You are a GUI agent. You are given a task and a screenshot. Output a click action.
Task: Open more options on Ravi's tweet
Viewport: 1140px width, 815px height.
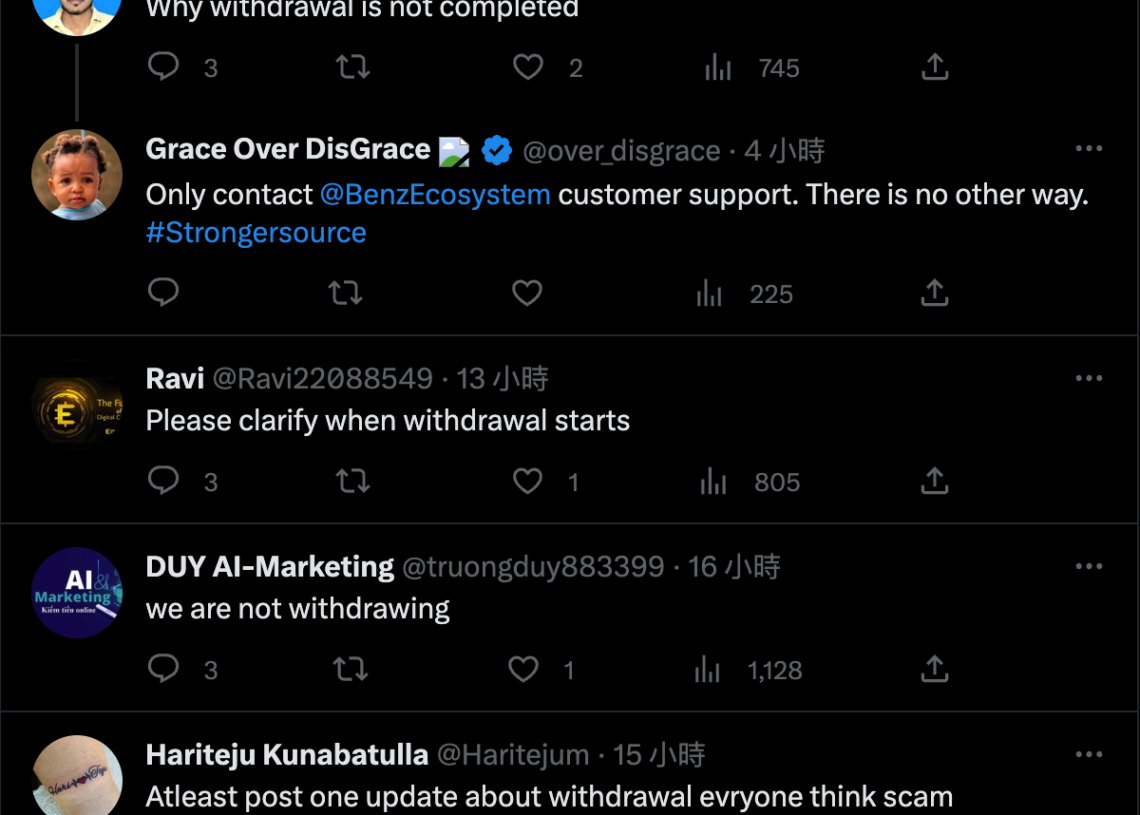(1088, 378)
